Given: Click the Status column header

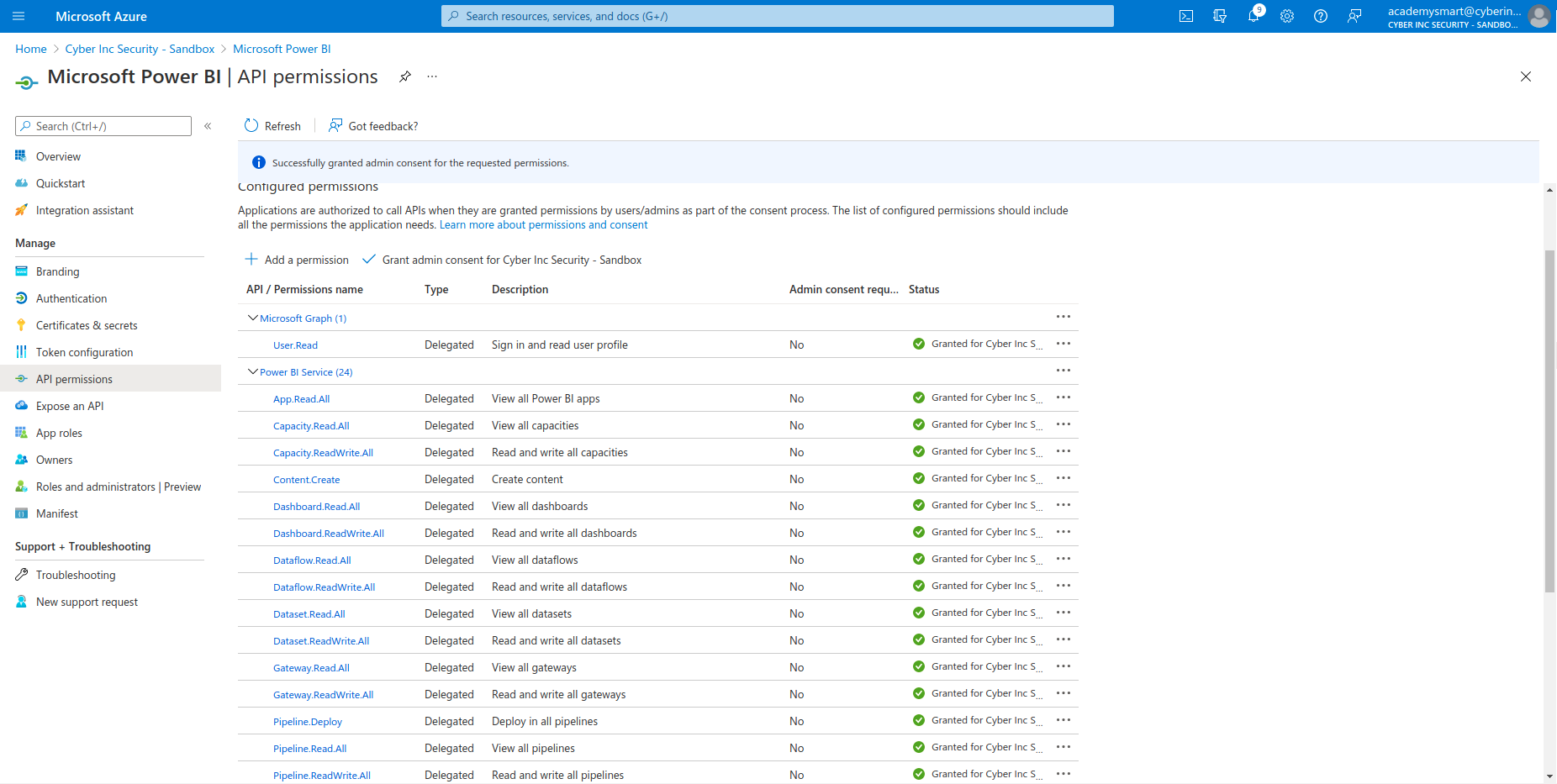Looking at the screenshot, I should pyautogui.click(x=924, y=289).
